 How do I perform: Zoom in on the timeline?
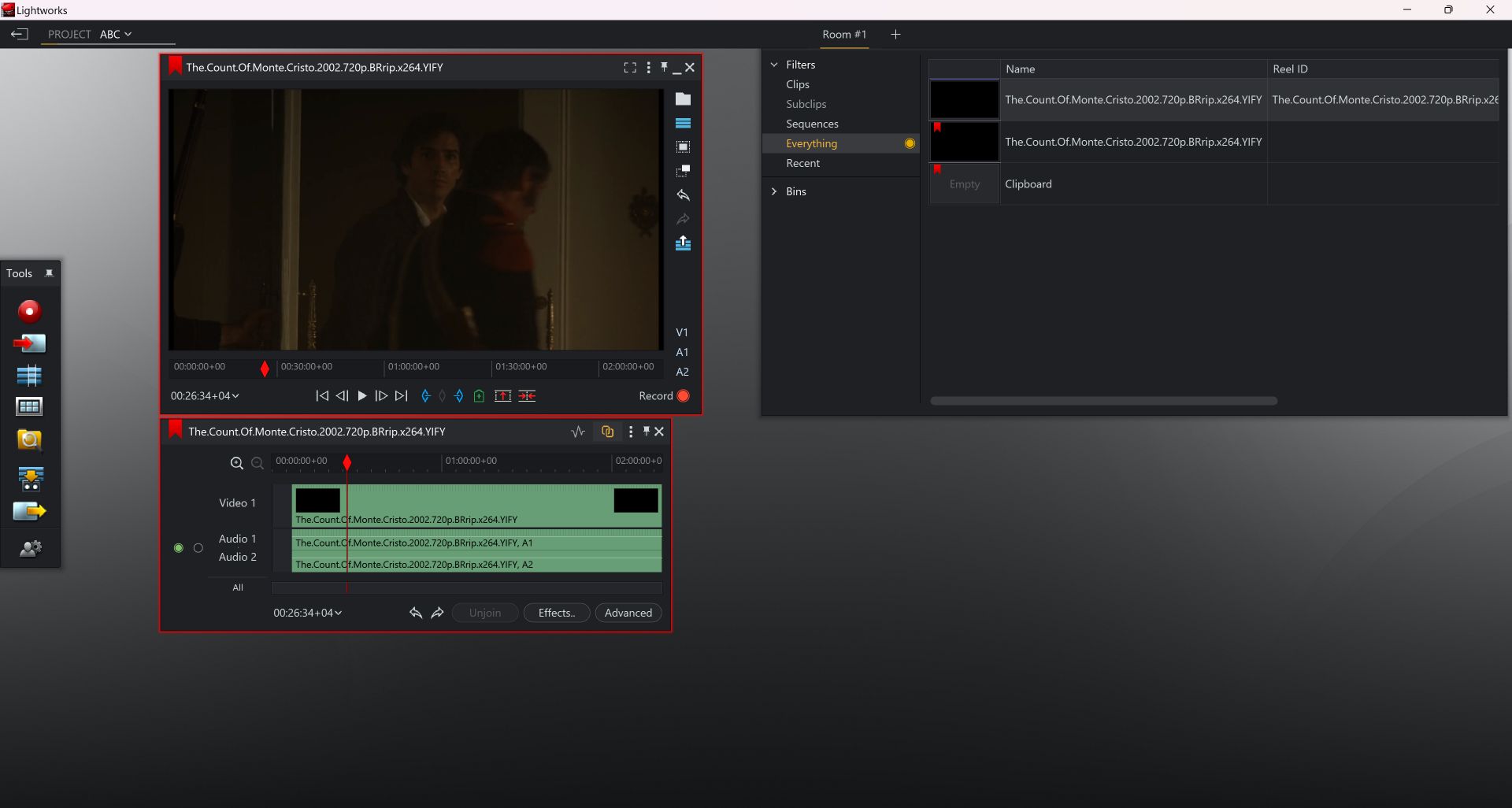click(236, 463)
